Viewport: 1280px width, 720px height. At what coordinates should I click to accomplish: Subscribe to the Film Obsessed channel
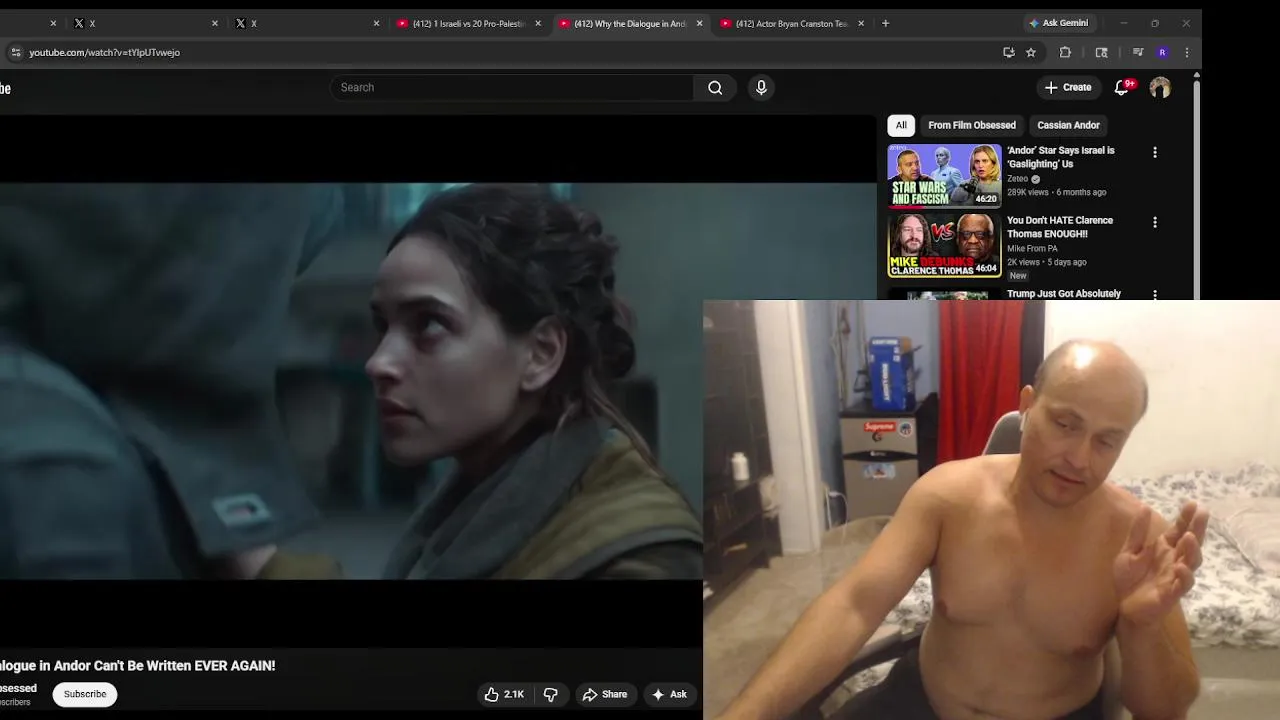coord(85,694)
